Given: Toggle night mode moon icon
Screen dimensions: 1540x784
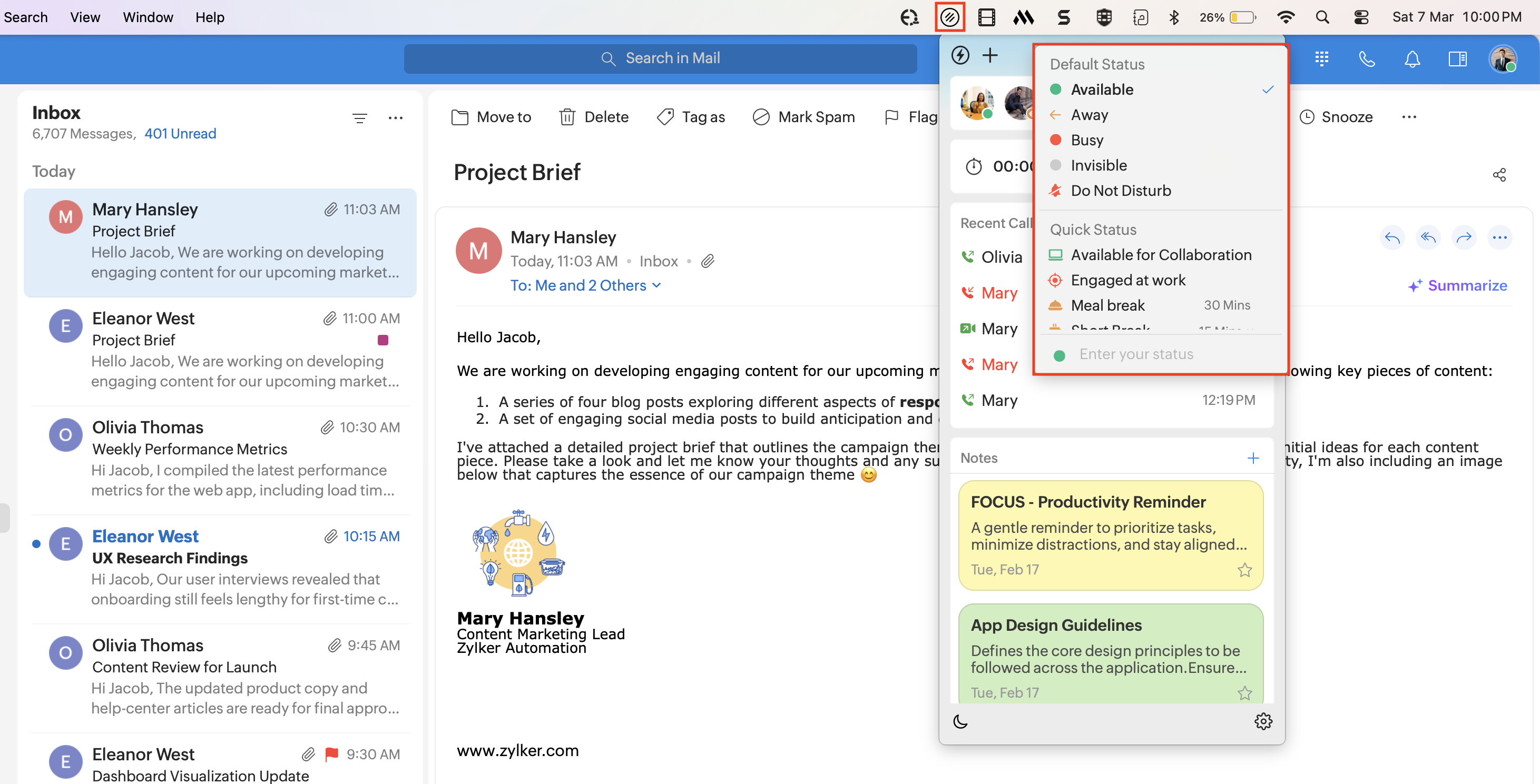Looking at the screenshot, I should pyautogui.click(x=960, y=721).
